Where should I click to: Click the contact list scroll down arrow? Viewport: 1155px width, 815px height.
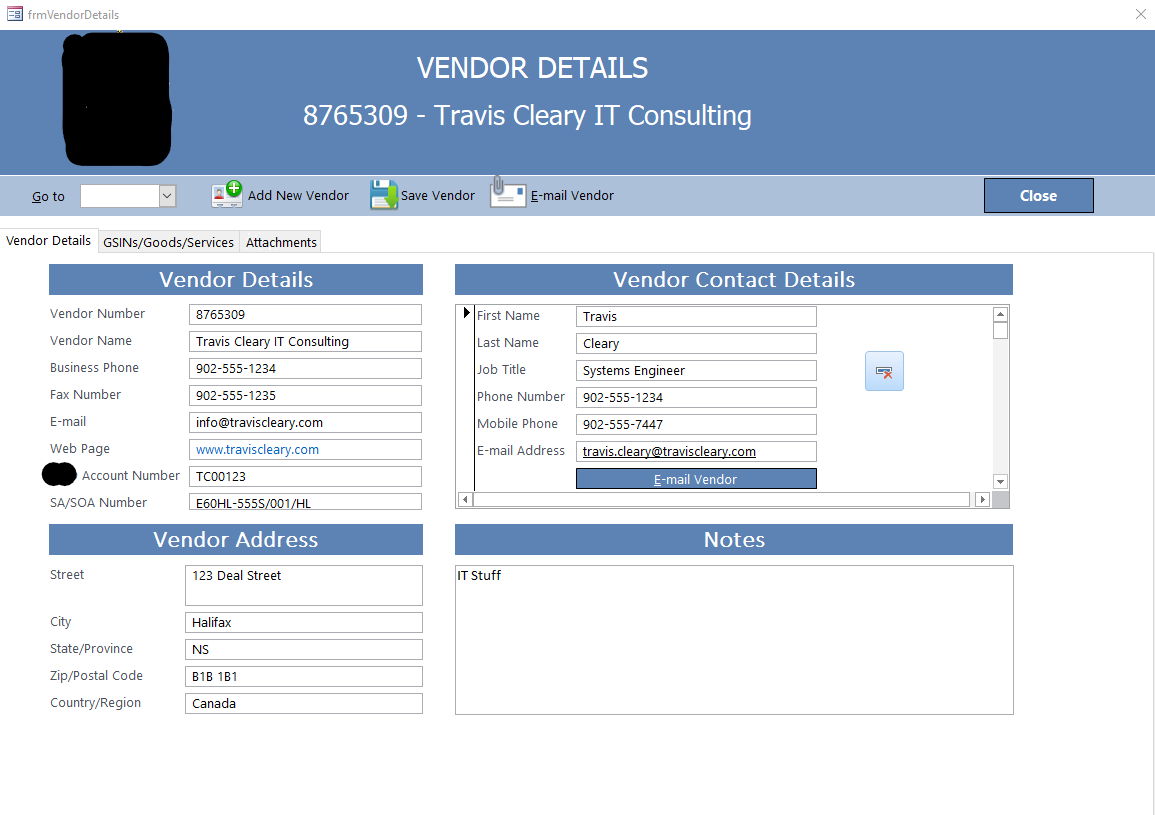[x=1000, y=482]
